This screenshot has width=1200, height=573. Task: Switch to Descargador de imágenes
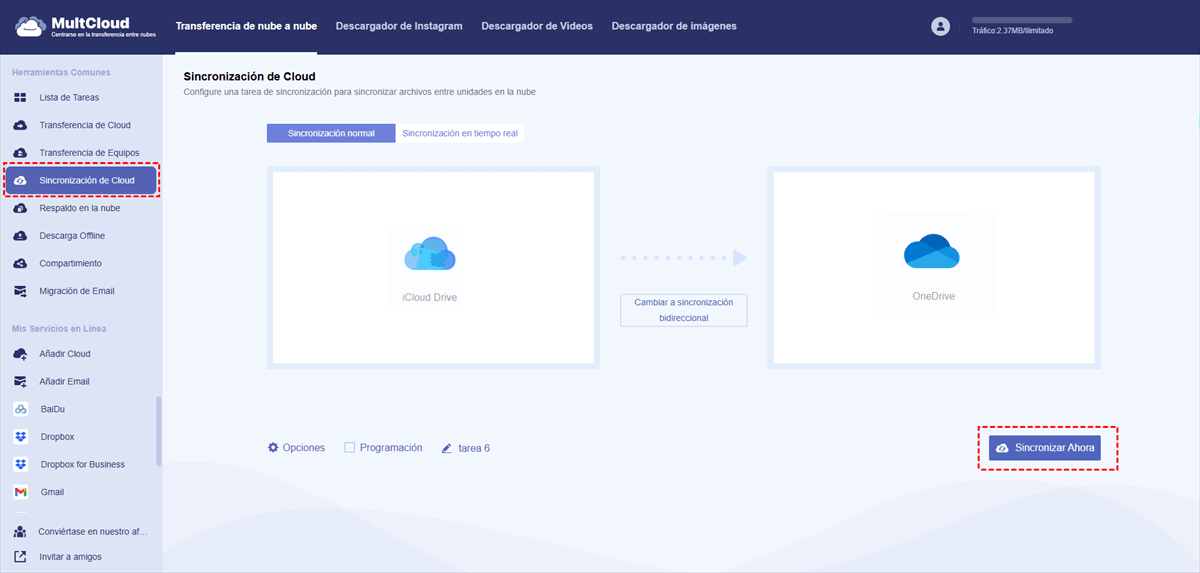point(674,26)
